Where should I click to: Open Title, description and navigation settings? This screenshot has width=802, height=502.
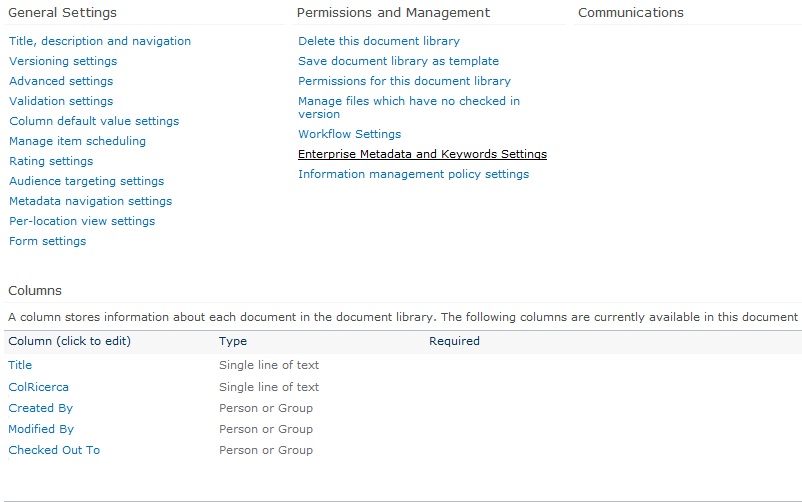100,41
